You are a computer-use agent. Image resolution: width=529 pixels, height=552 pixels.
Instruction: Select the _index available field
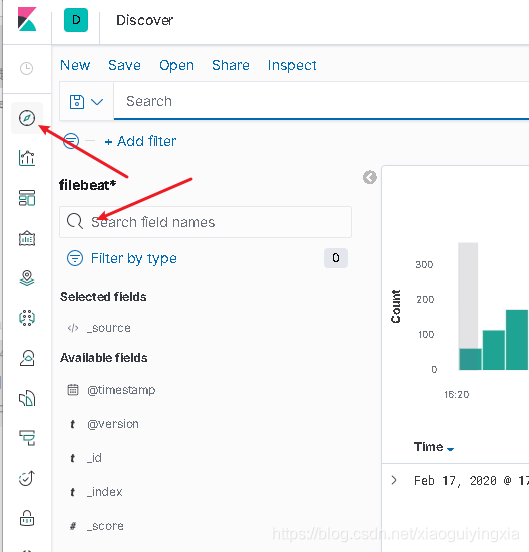coord(105,492)
